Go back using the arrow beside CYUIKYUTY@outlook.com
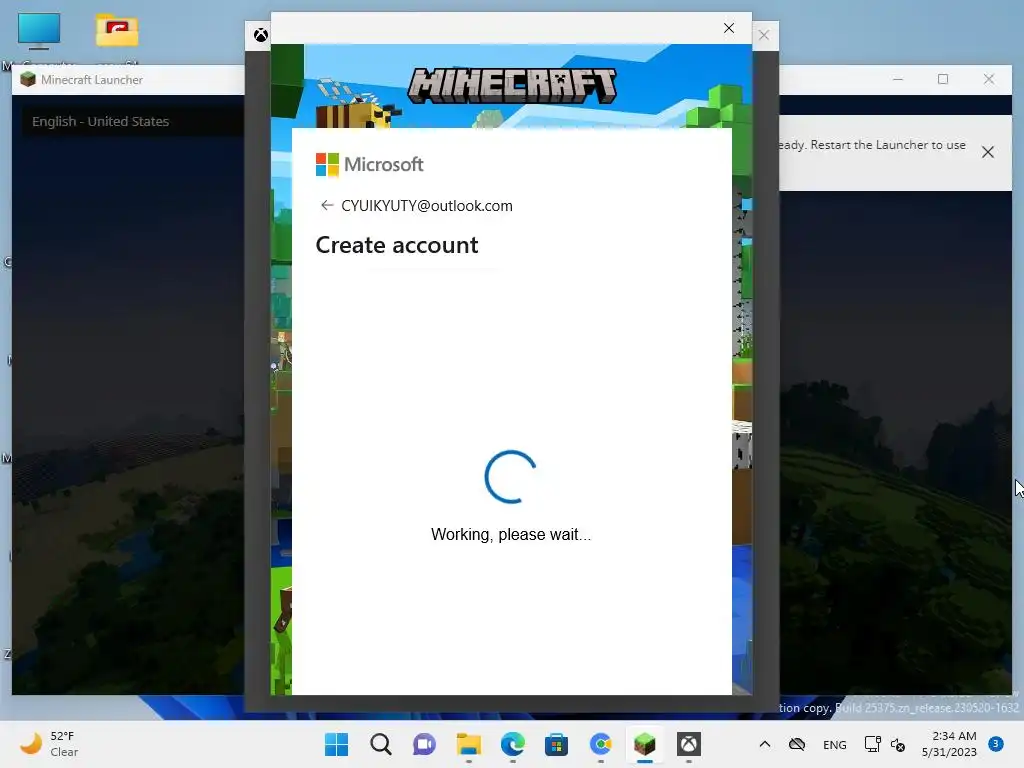Image resolution: width=1024 pixels, height=768 pixels. (x=327, y=206)
